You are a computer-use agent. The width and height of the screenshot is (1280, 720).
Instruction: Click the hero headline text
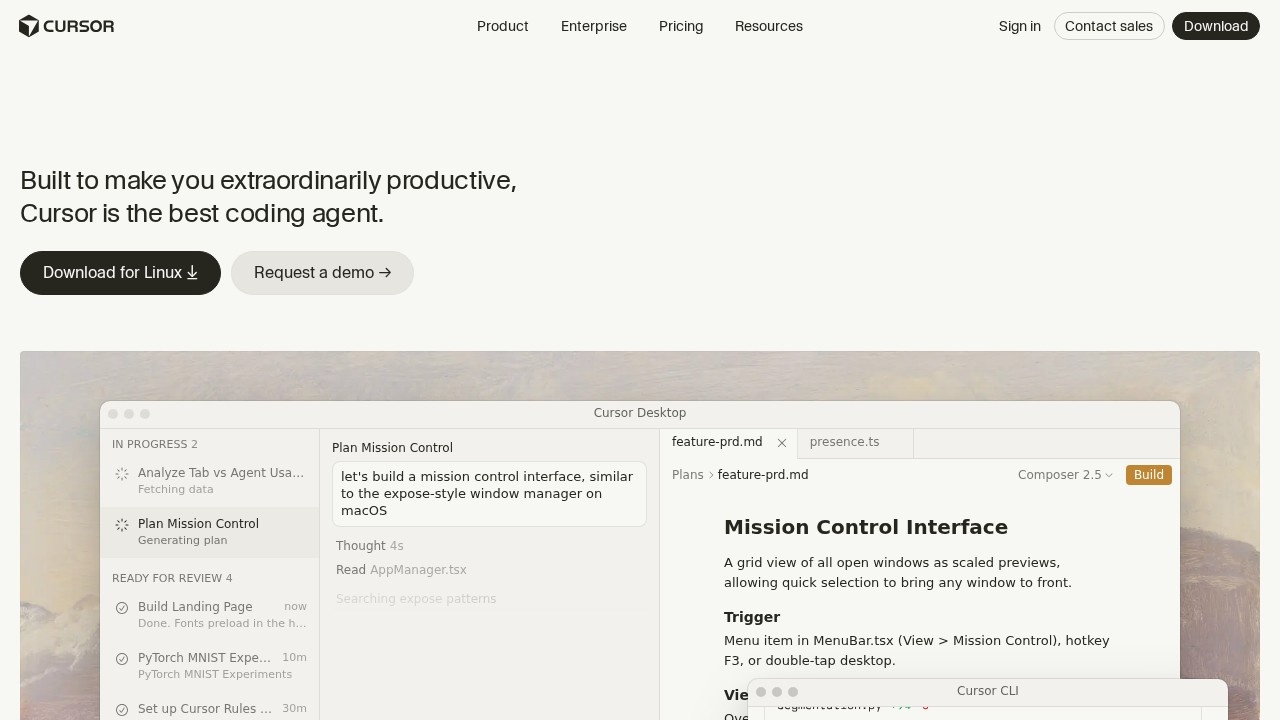click(x=268, y=197)
